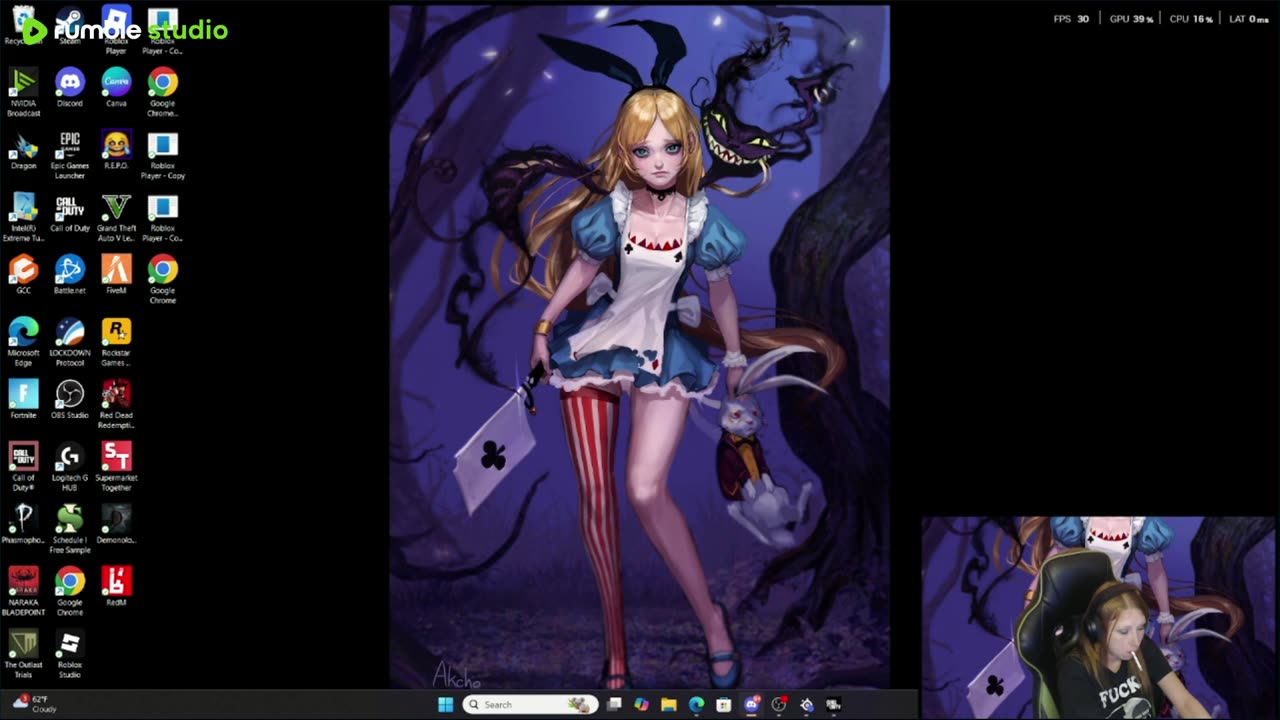Switch to OBS via taskbar icon
The image size is (1280, 720).
click(x=779, y=705)
